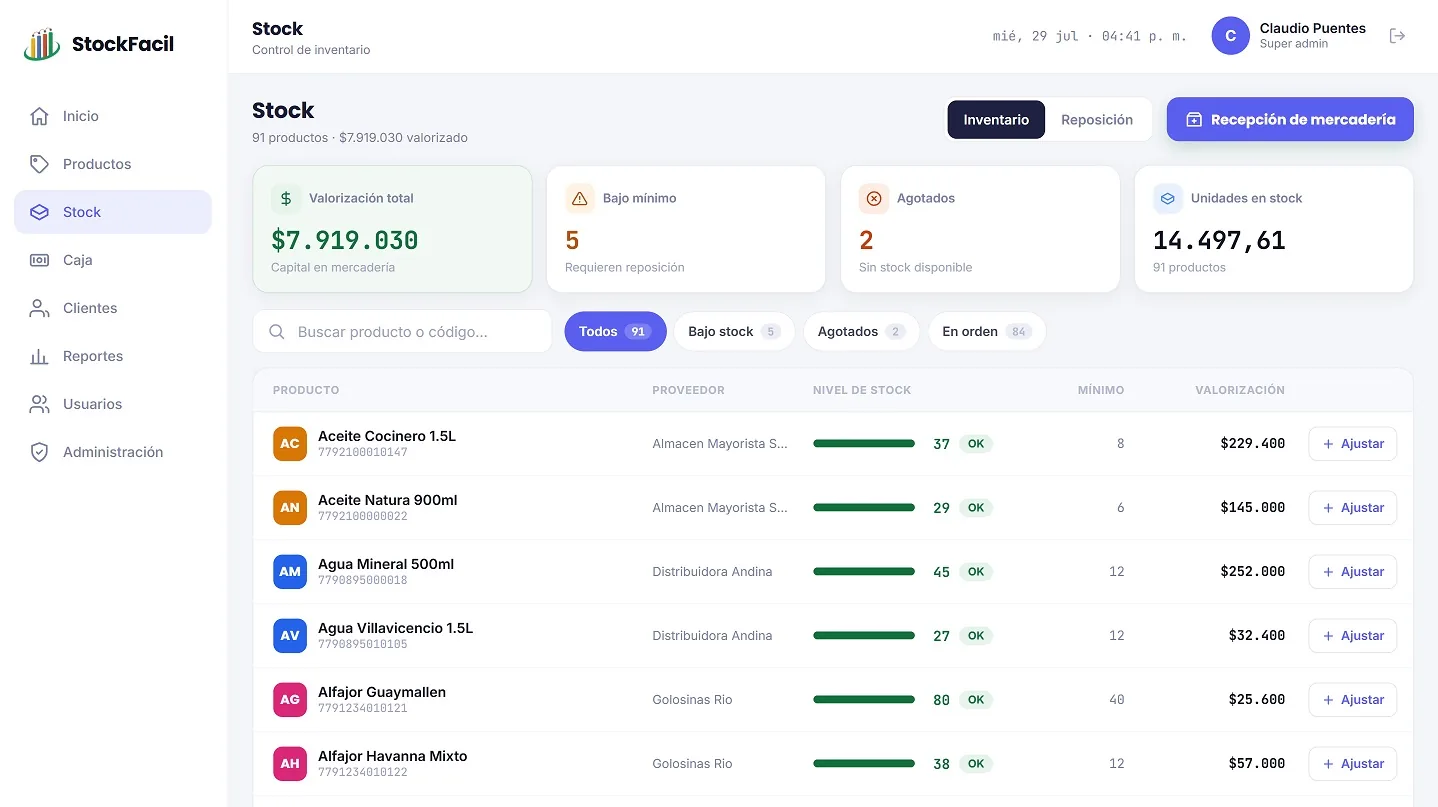Image resolution: width=1438 pixels, height=807 pixels.
Task: Select the Todos filter with 91 items
Action: coord(615,331)
